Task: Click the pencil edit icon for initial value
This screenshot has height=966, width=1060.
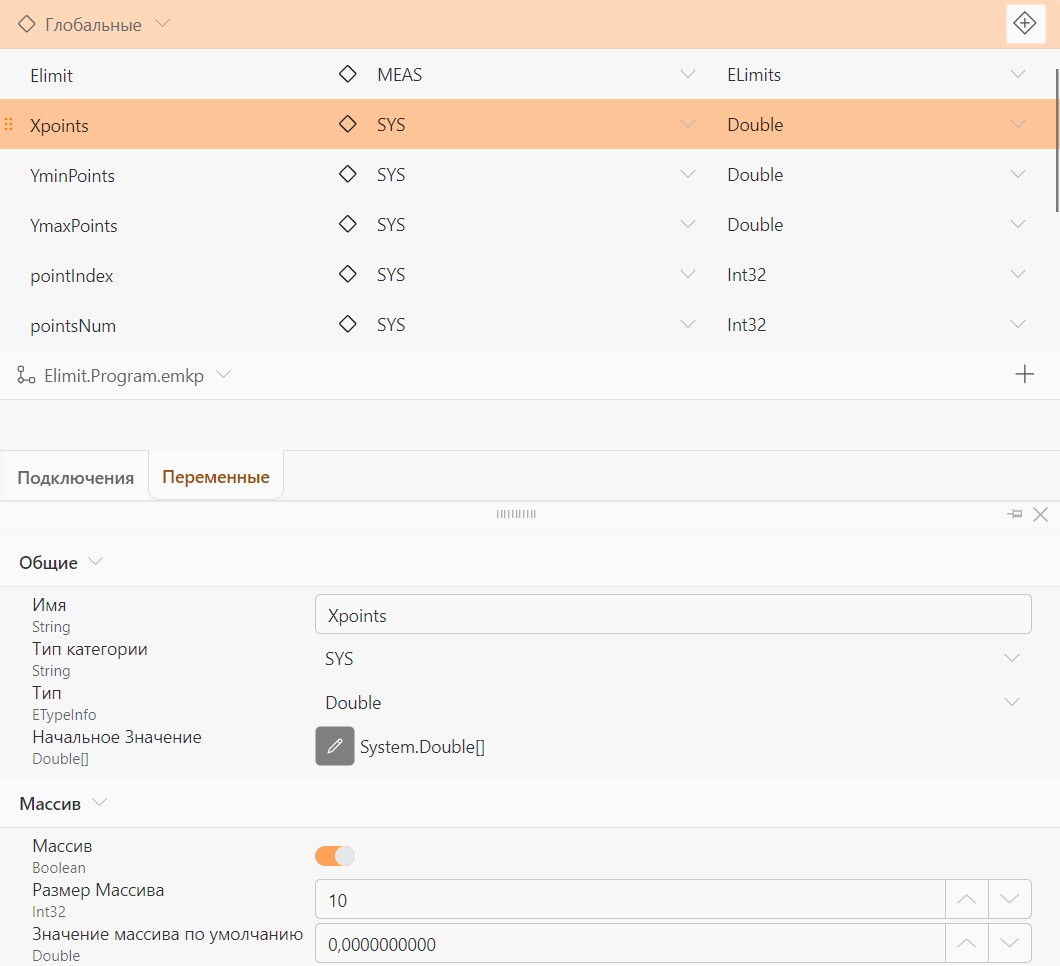Action: point(335,746)
